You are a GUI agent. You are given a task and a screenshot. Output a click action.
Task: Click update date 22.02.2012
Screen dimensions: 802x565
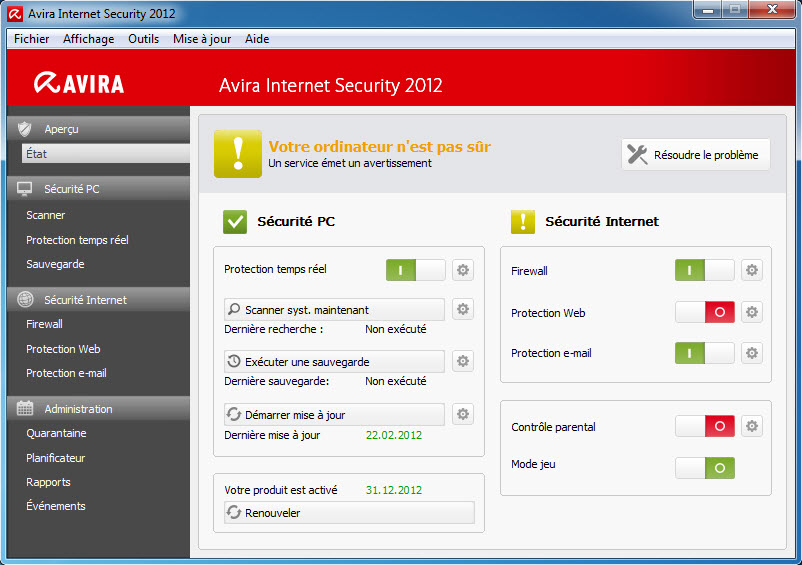[394, 435]
